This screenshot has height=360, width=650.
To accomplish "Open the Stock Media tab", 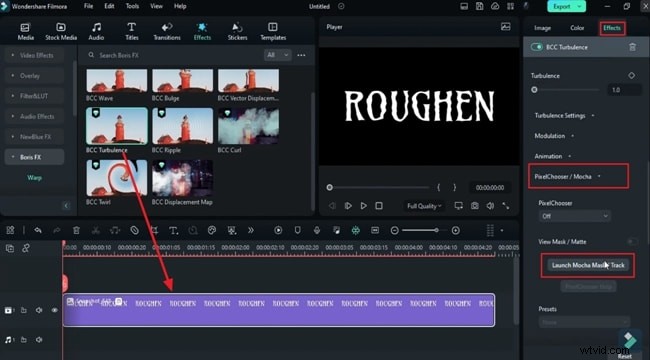I will (61, 32).
